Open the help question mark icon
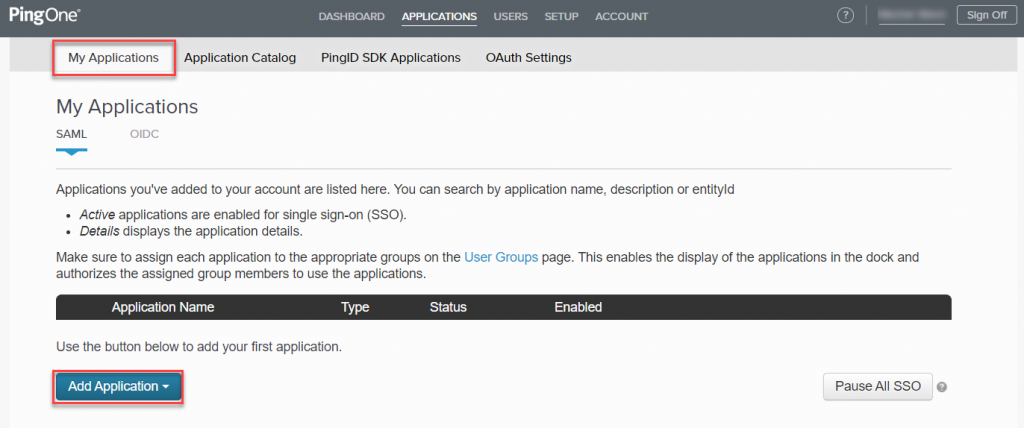Screen dimensions: 1024x428 (x=845, y=16)
